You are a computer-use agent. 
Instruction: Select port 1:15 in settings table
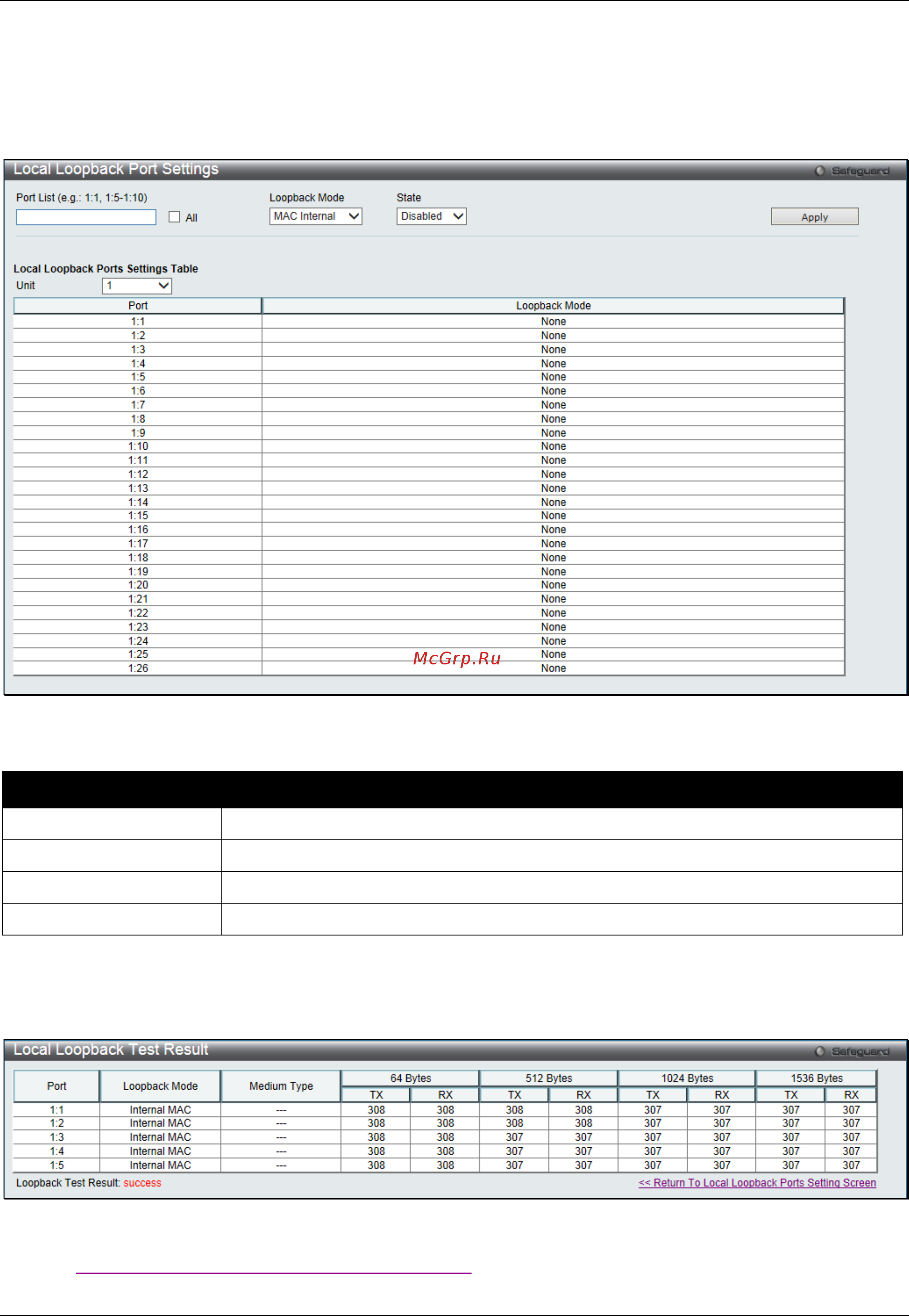138,516
